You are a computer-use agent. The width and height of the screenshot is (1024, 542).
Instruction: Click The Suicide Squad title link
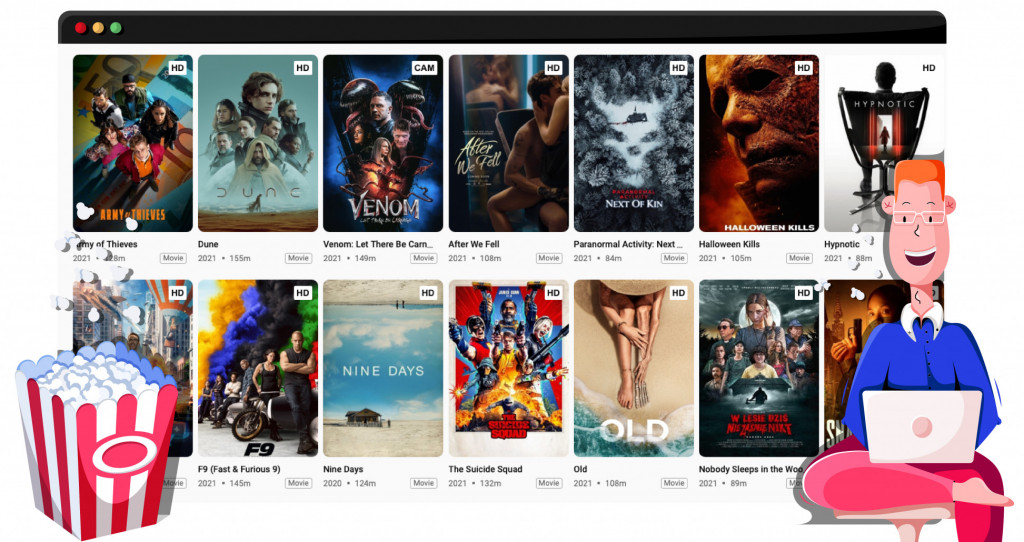click(485, 469)
